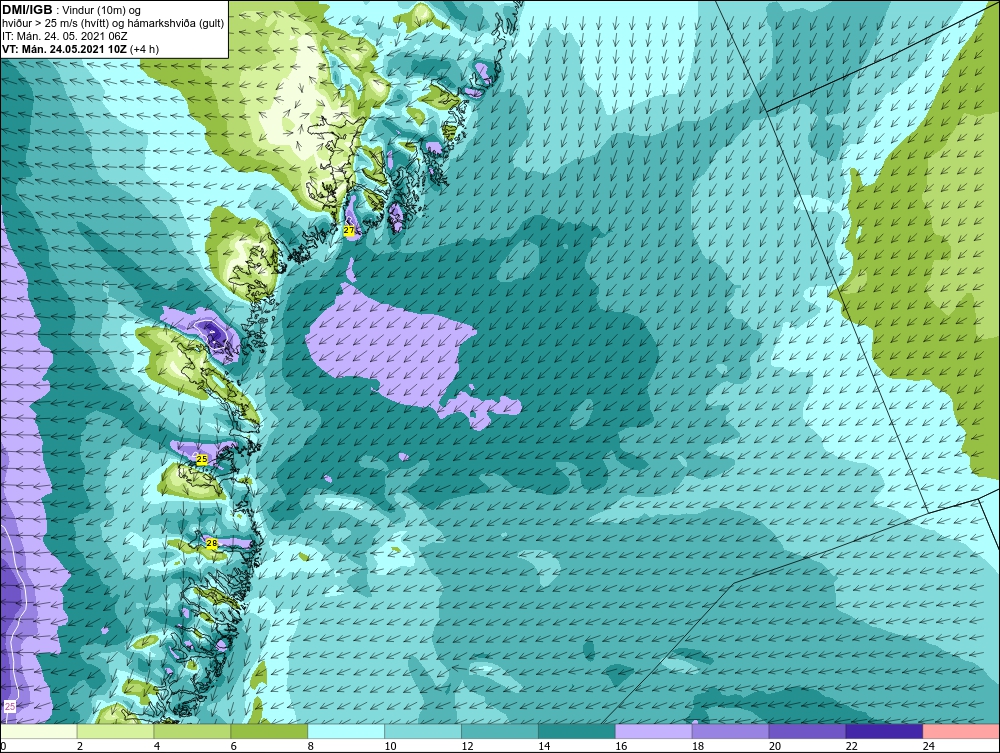
Task: Click the yellow gust marker labeled 28
Action: tap(212, 543)
